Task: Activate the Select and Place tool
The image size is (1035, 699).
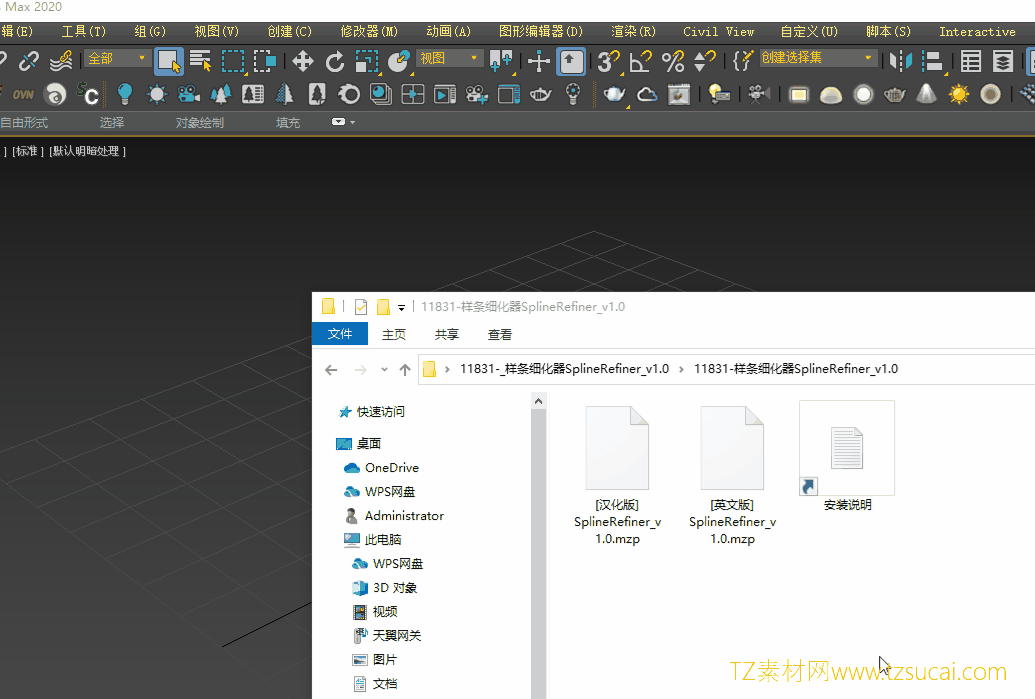Action: 399,61
